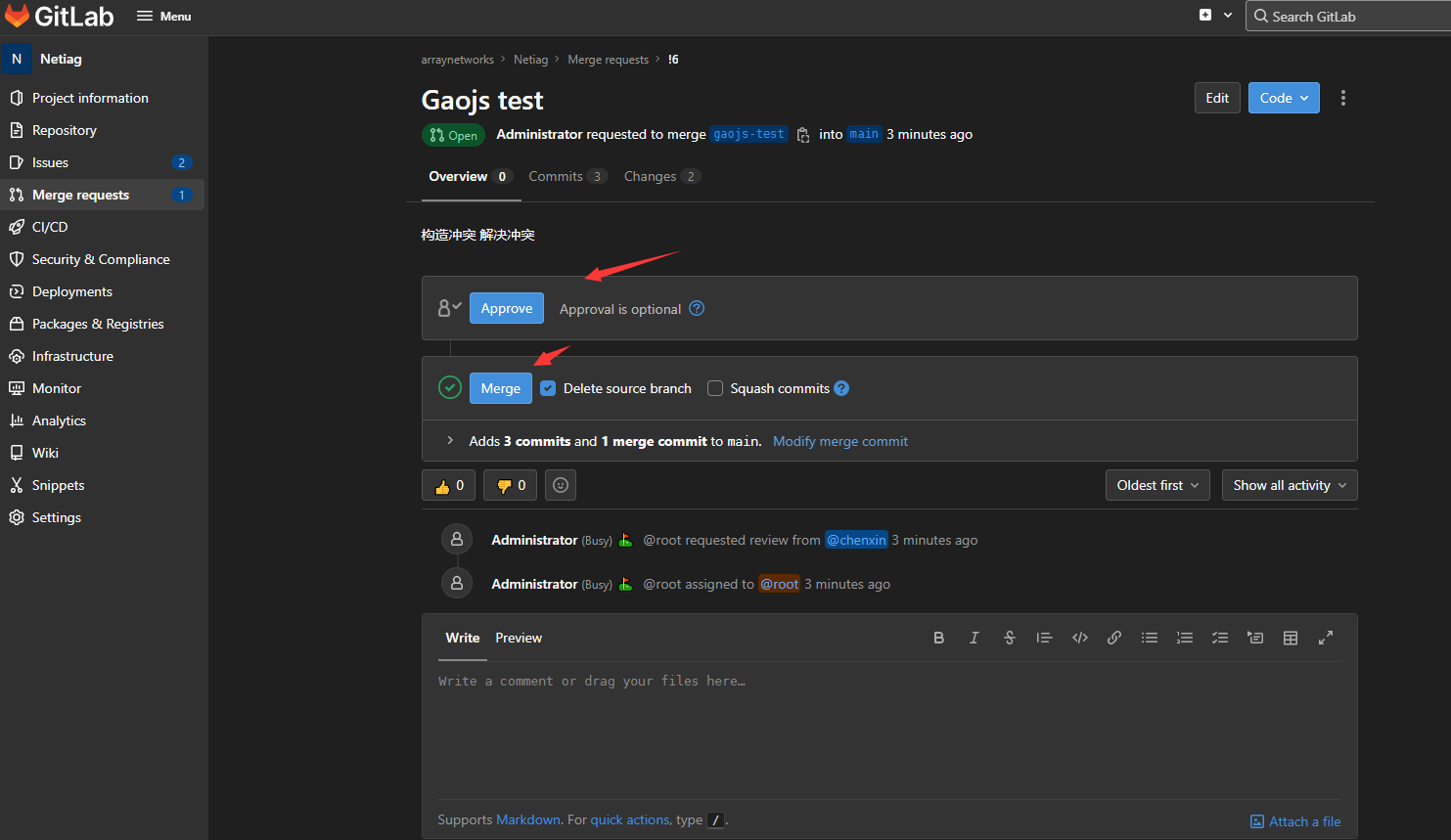Give a thumbs up reaction

449,485
